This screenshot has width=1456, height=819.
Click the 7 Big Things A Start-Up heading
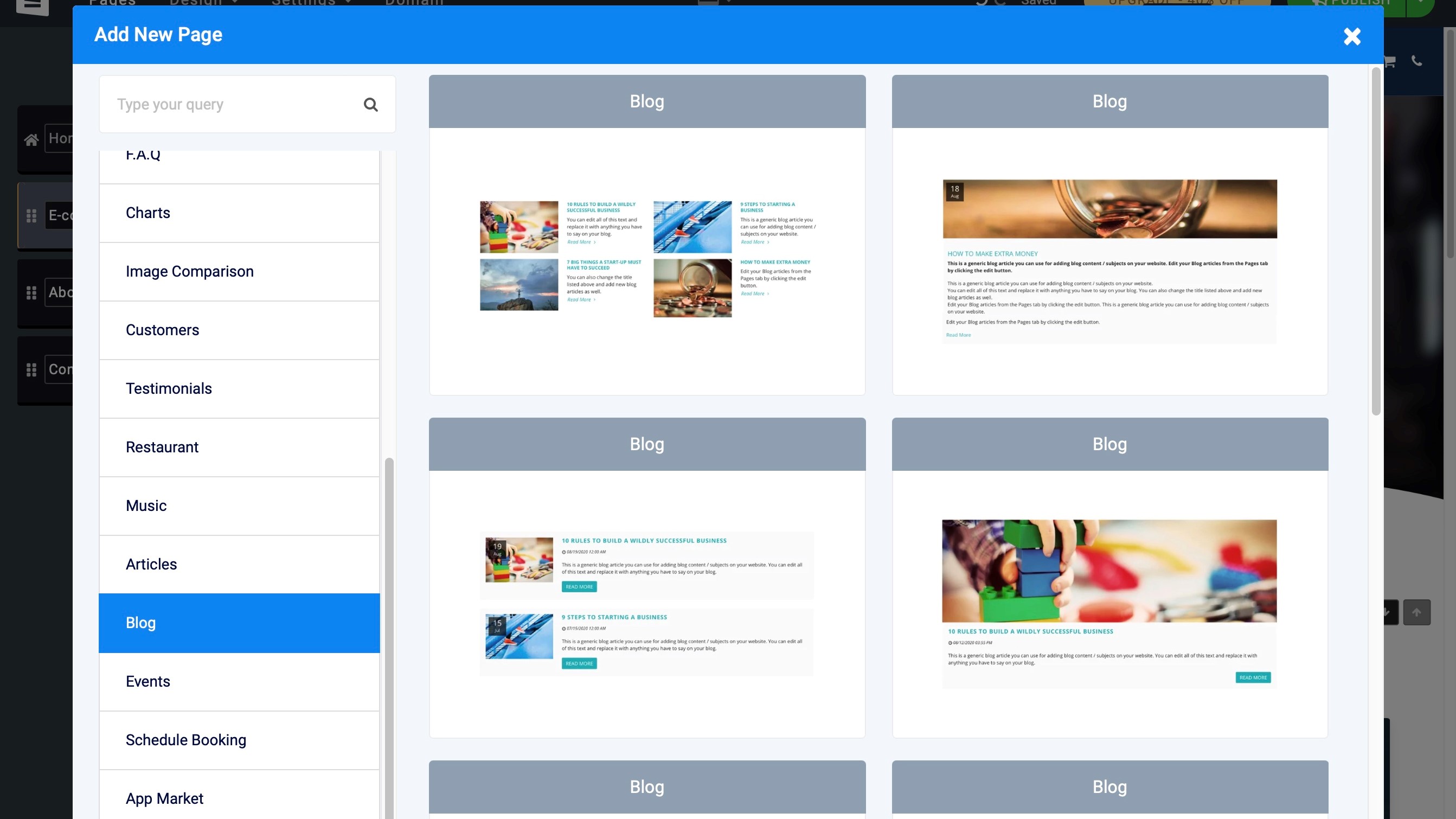[604, 265]
